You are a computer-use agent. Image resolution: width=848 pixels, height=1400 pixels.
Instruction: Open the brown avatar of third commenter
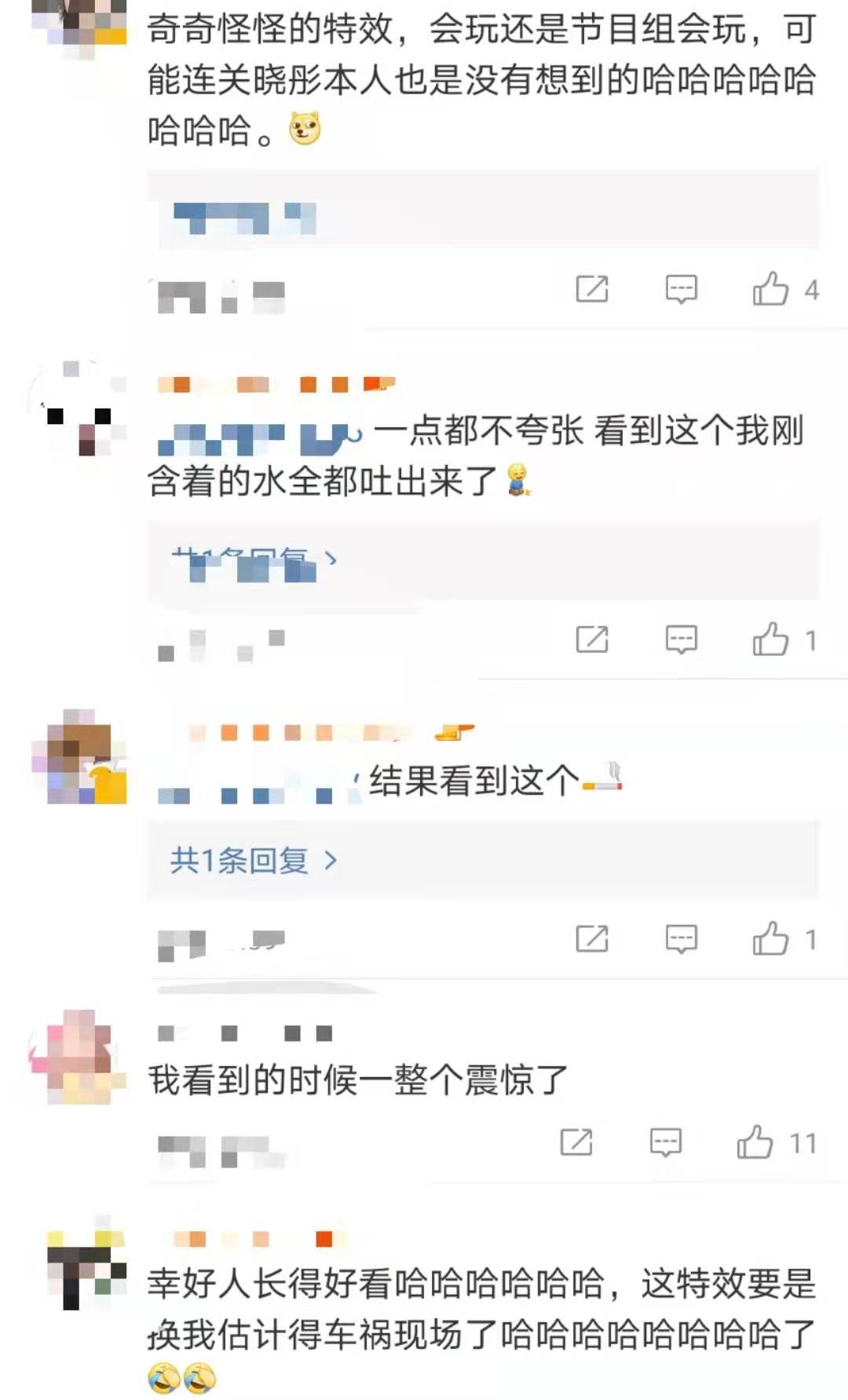coord(79,757)
